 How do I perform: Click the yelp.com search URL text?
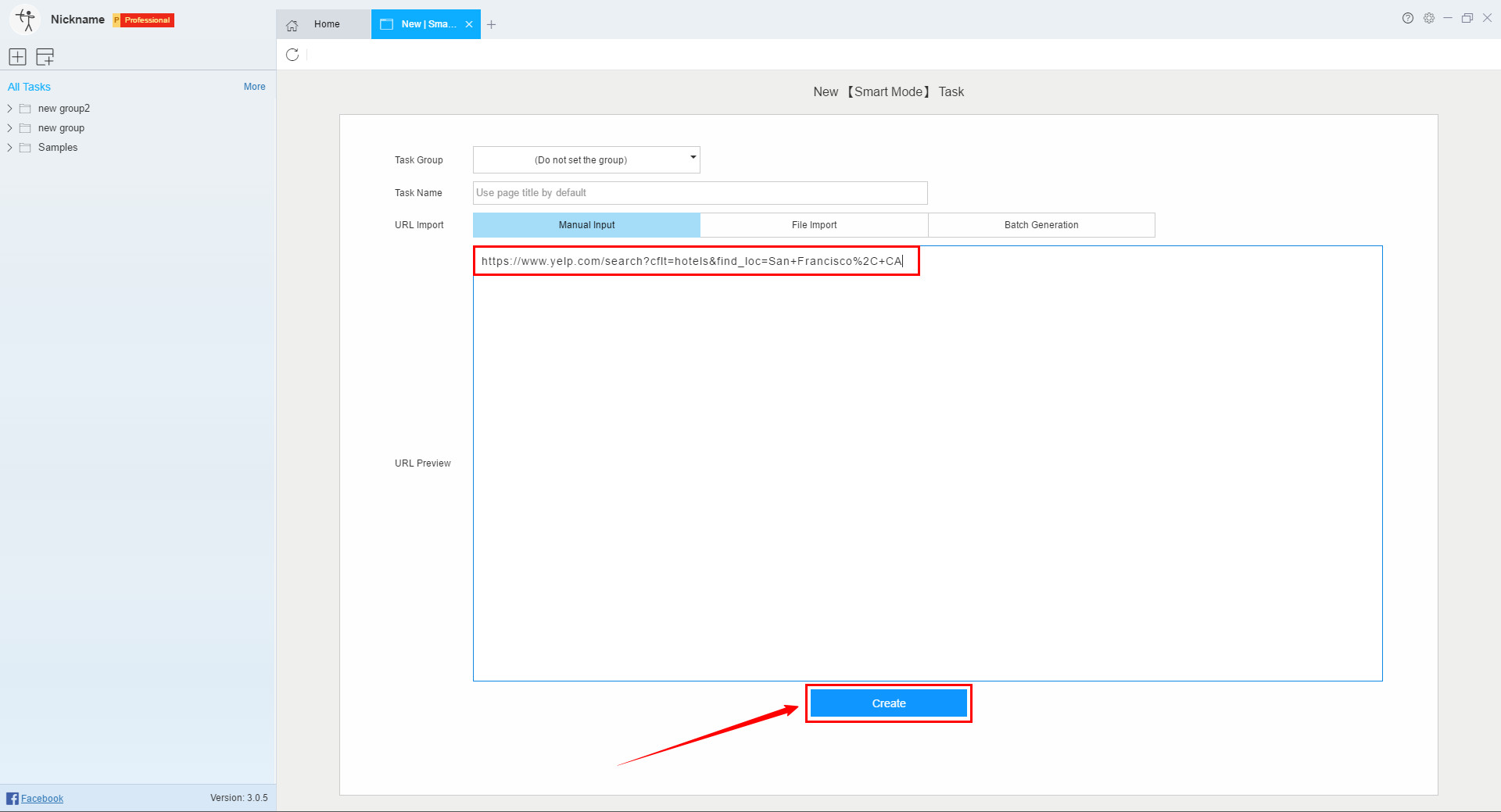point(691,261)
